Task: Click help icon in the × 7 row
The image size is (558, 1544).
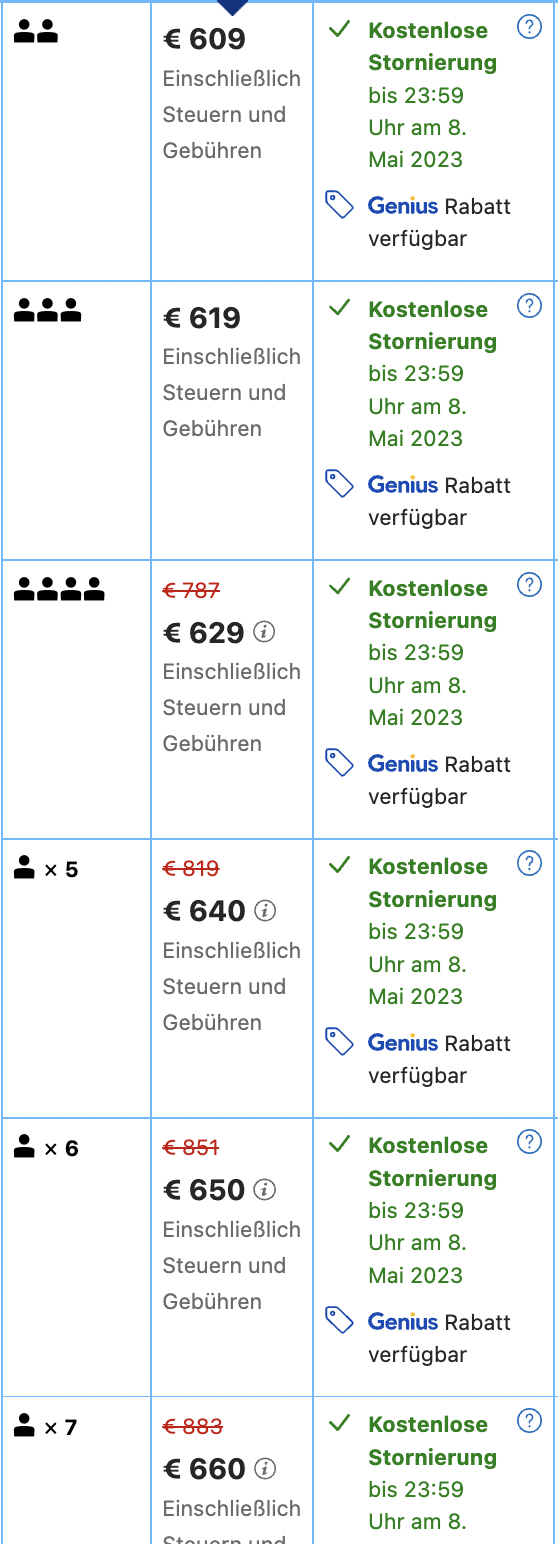Action: (529, 1421)
